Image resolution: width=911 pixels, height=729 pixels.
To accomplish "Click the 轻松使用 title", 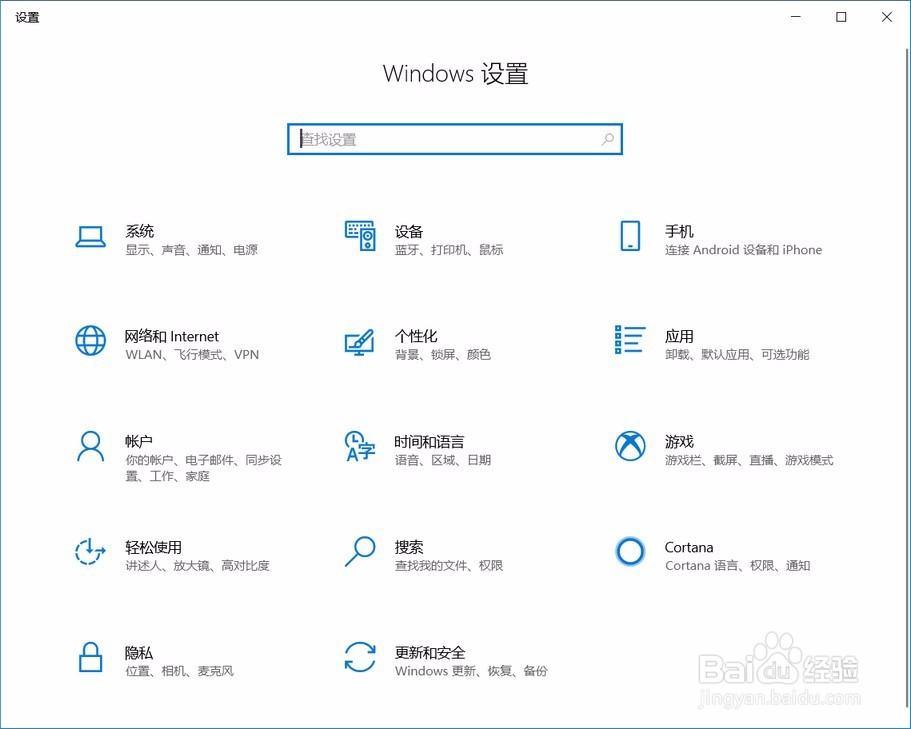I will tap(153, 547).
